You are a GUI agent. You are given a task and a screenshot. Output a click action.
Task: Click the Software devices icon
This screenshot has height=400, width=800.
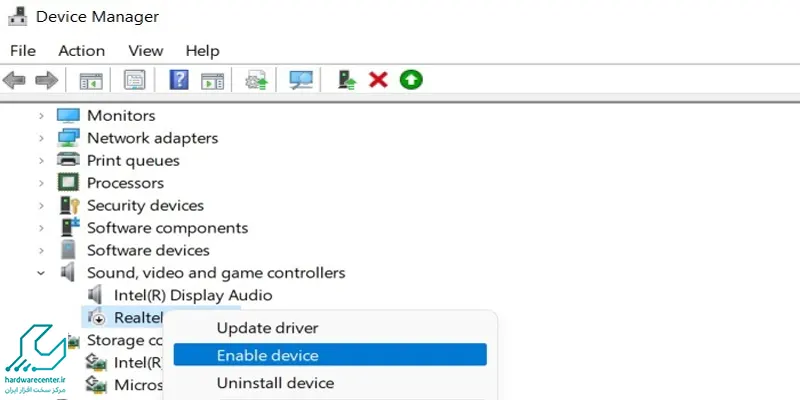pos(68,250)
